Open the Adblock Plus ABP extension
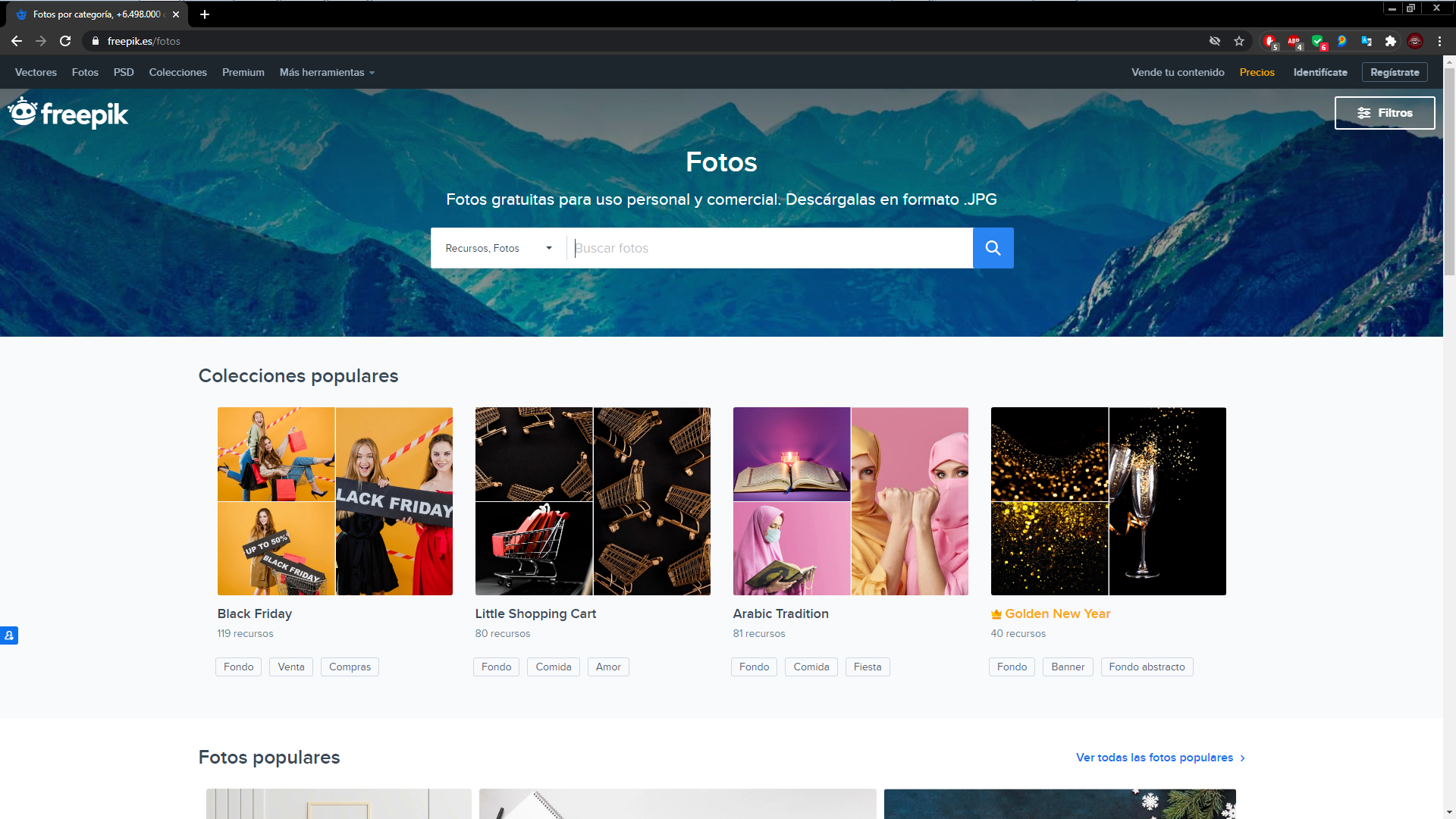This screenshot has height=819, width=1456. coord(1294,42)
